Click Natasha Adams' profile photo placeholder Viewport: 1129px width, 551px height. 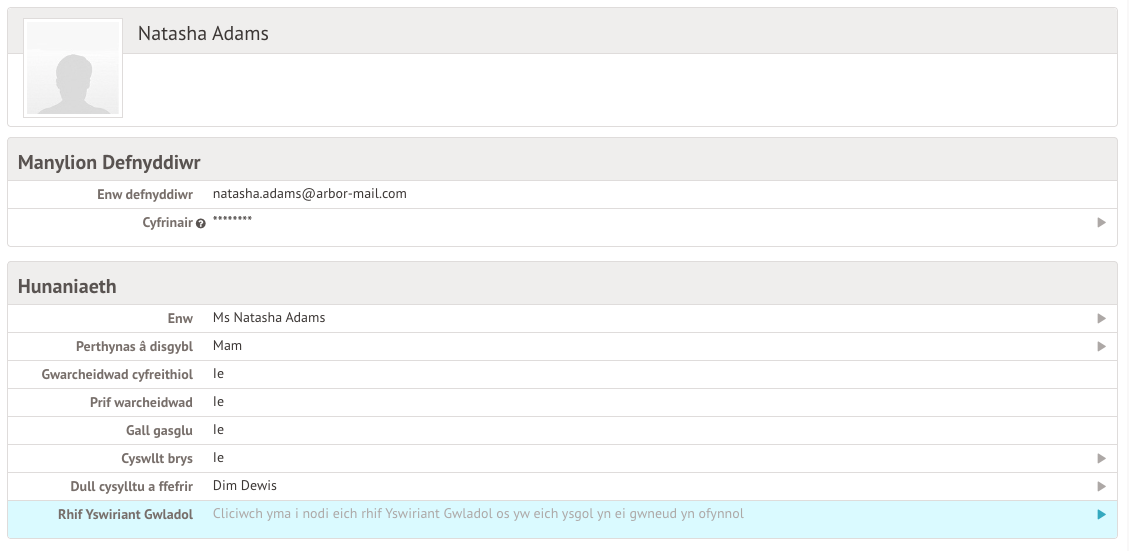72,68
